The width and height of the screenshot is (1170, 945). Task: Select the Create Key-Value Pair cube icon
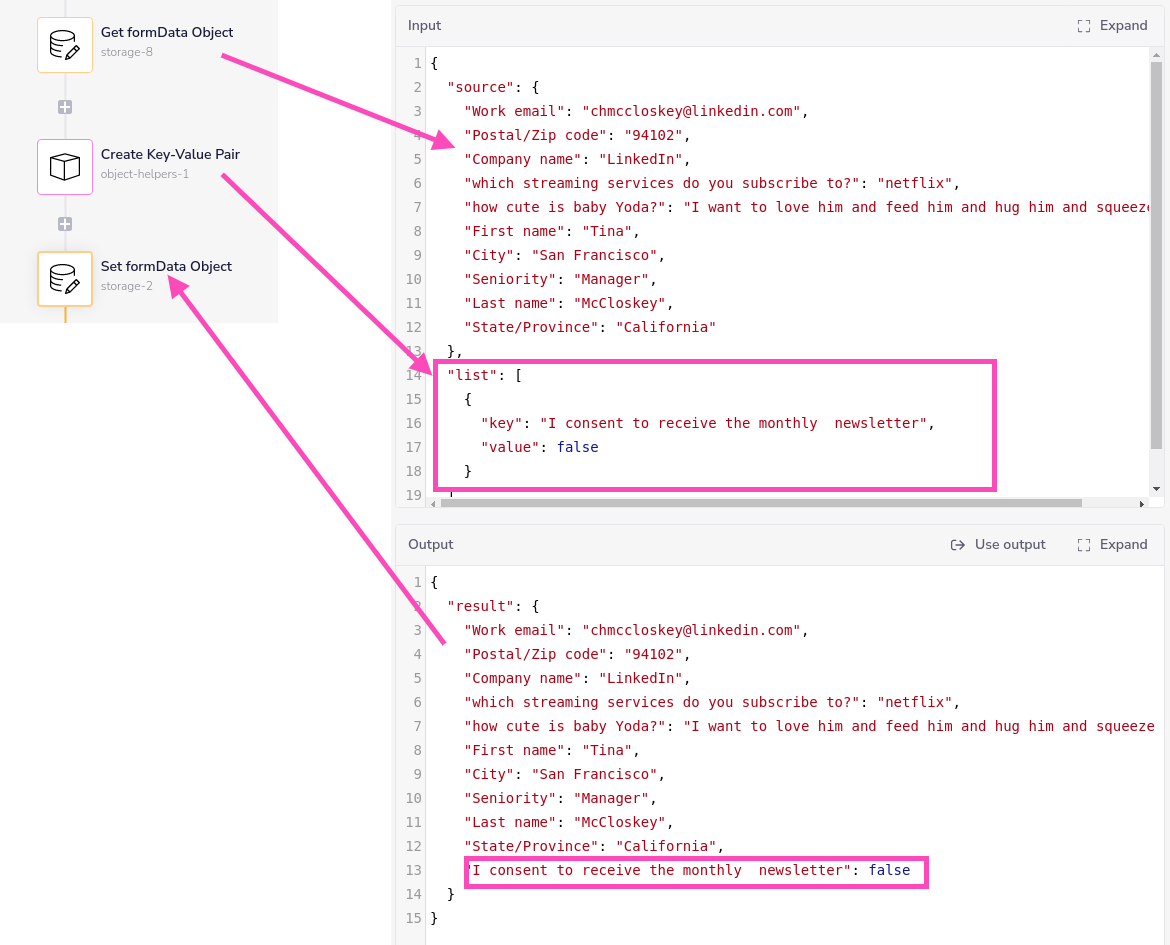[x=65, y=167]
